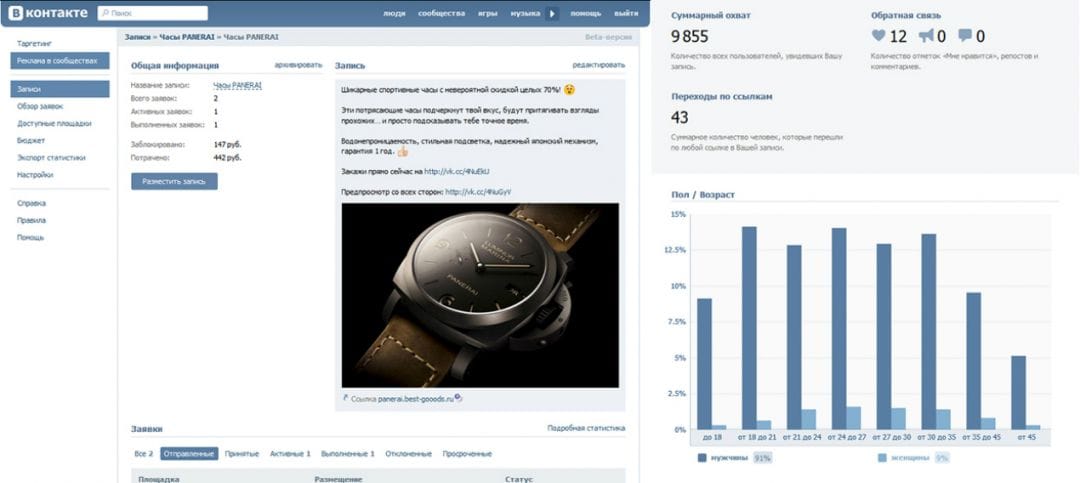Open link after Предпросмотр со всех сторон

[x=479, y=192]
